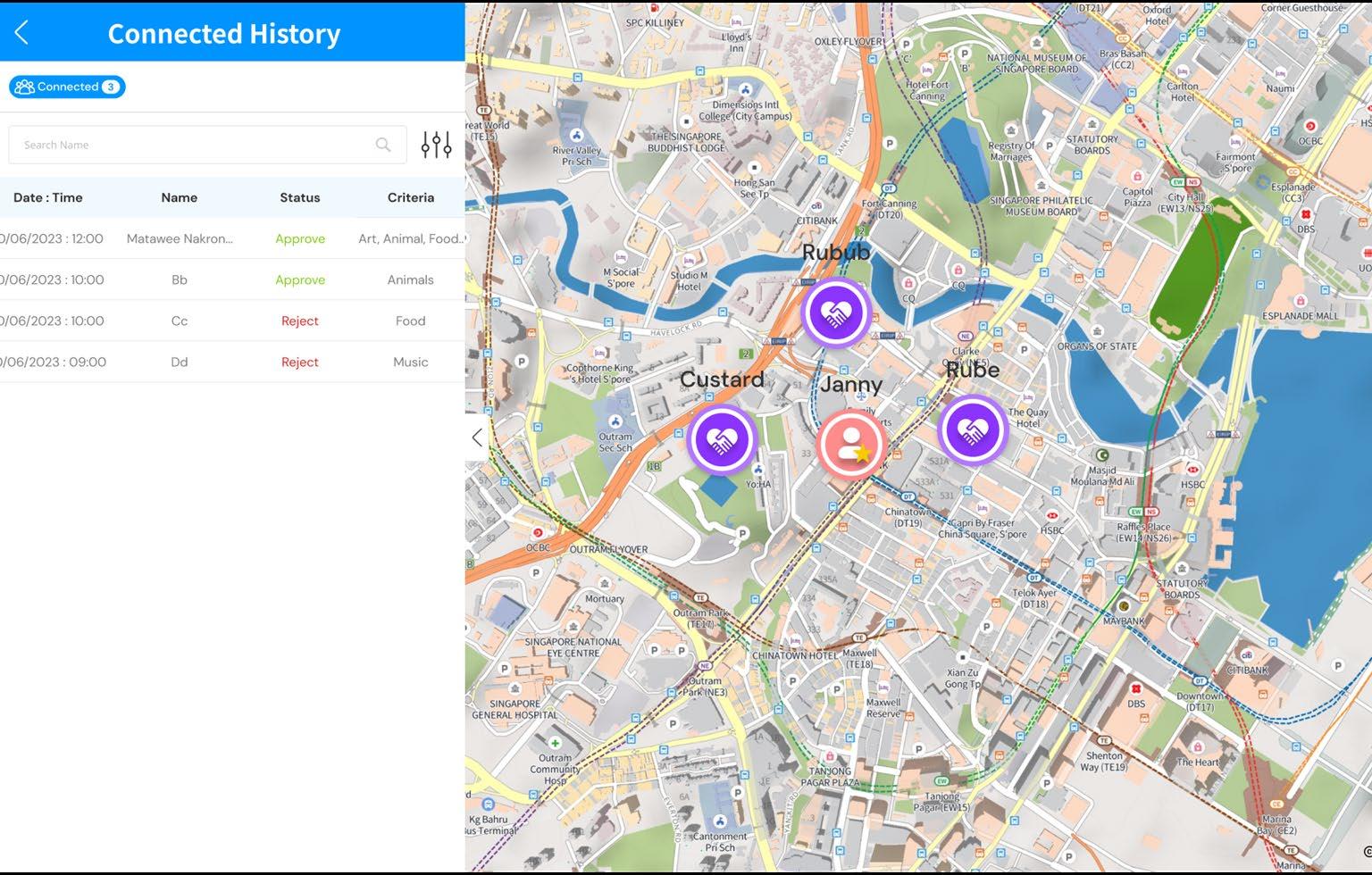Click the search magnifier icon
This screenshot has width=1372, height=875.
pyautogui.click(x=383, y=145)
